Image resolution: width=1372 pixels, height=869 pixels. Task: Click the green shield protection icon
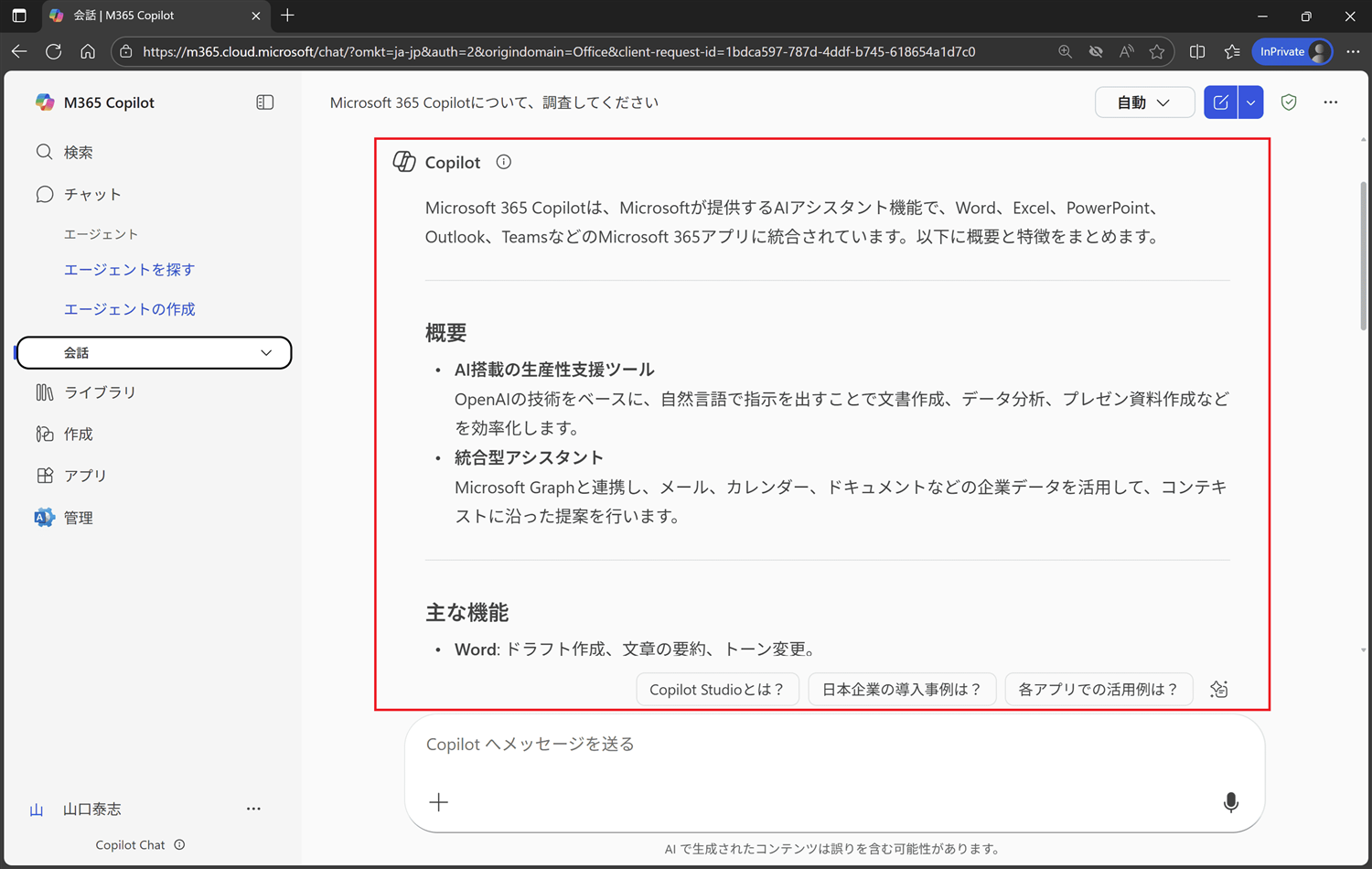(x=1289, y=102)
